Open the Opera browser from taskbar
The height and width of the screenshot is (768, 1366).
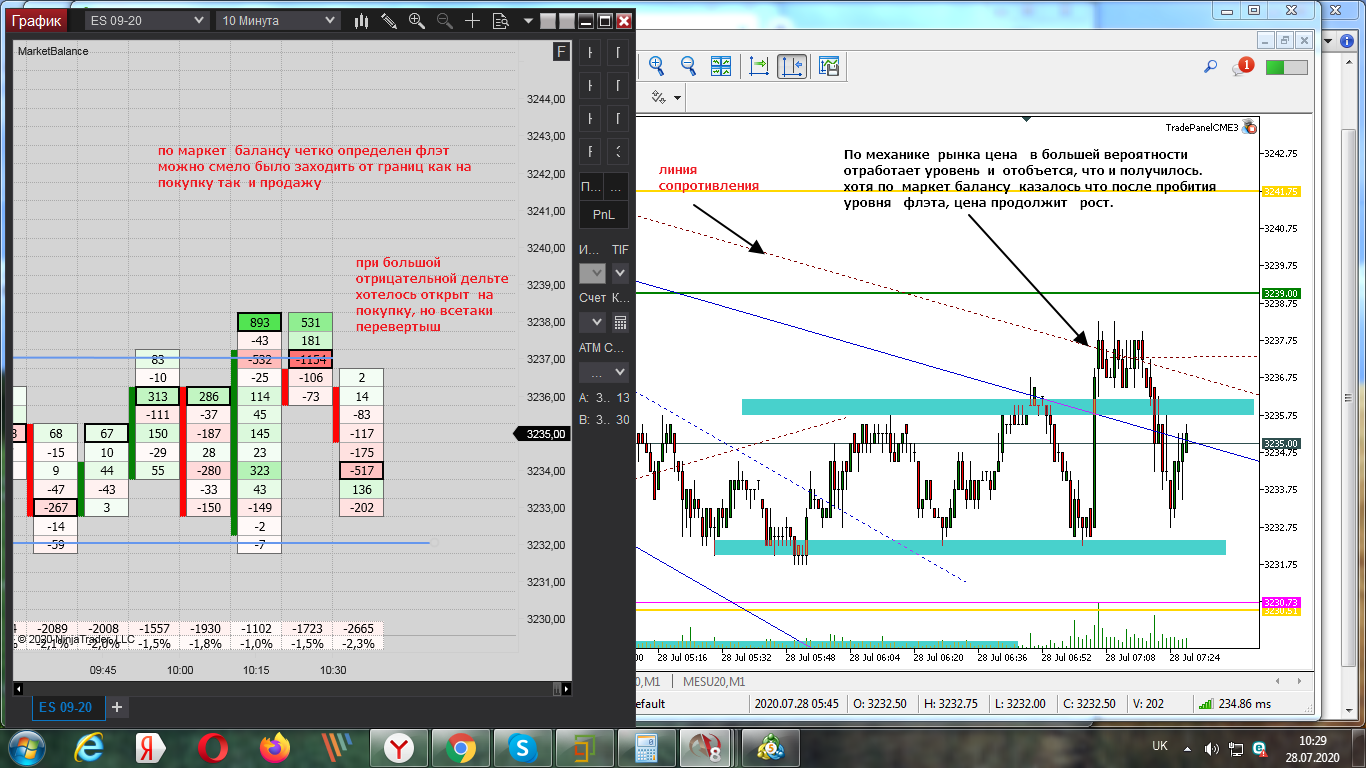(x=211, y=747)
